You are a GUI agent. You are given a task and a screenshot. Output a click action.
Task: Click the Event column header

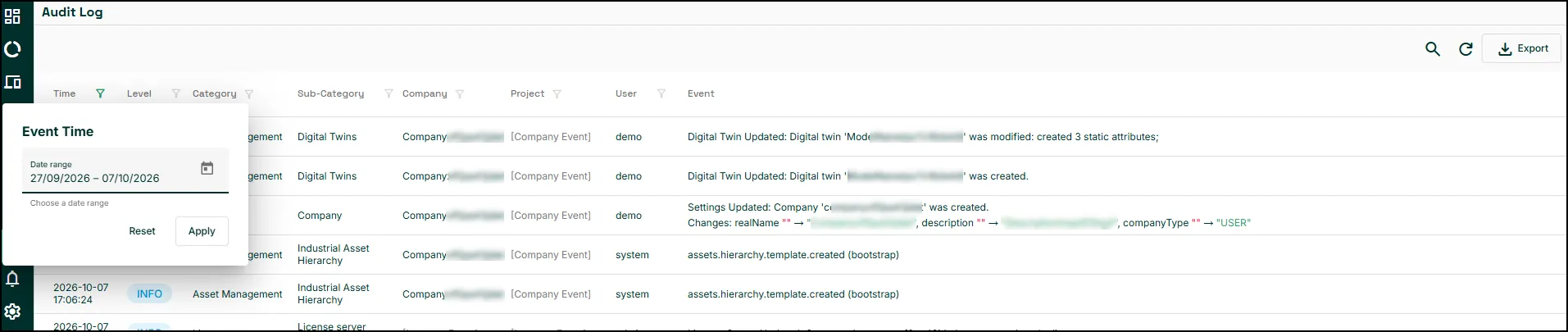701,93
